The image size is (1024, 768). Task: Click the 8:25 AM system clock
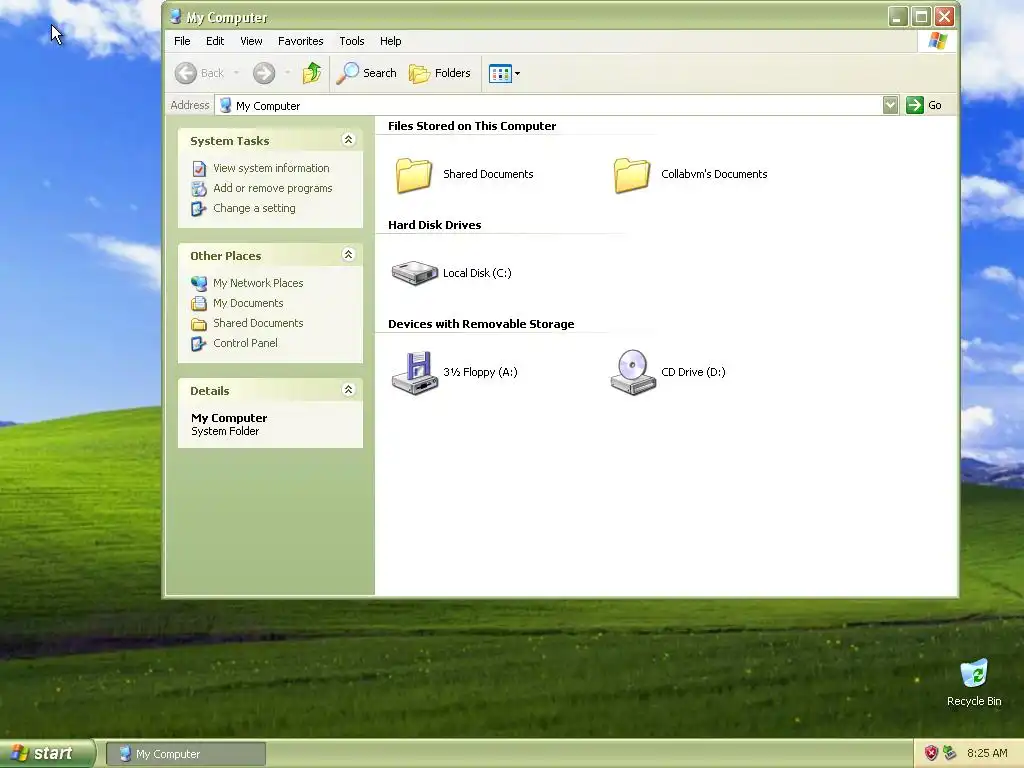[x=987, y=754]
